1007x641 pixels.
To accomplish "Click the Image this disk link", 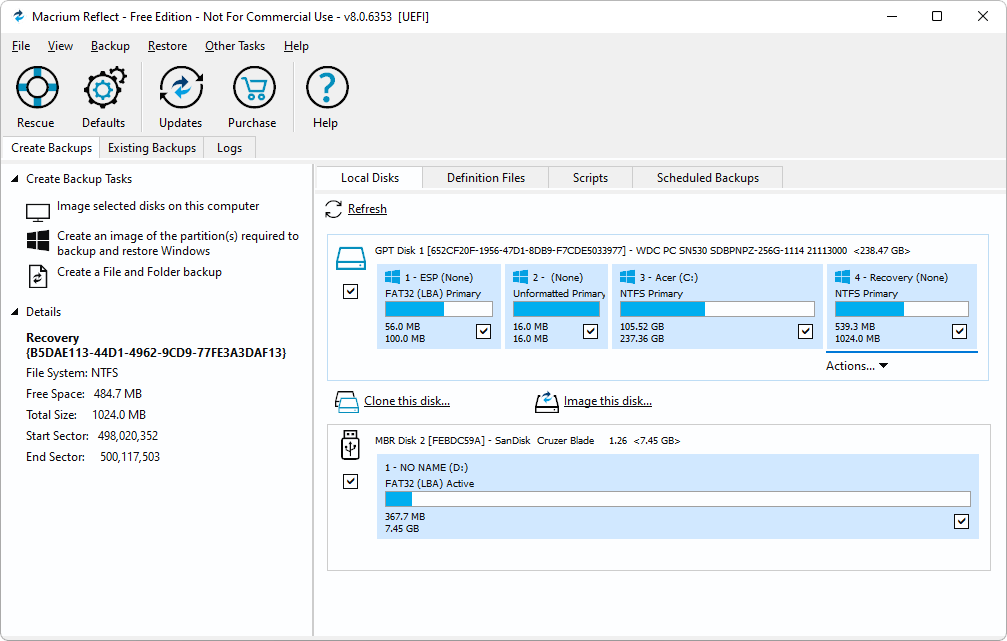I will [607, 401].
